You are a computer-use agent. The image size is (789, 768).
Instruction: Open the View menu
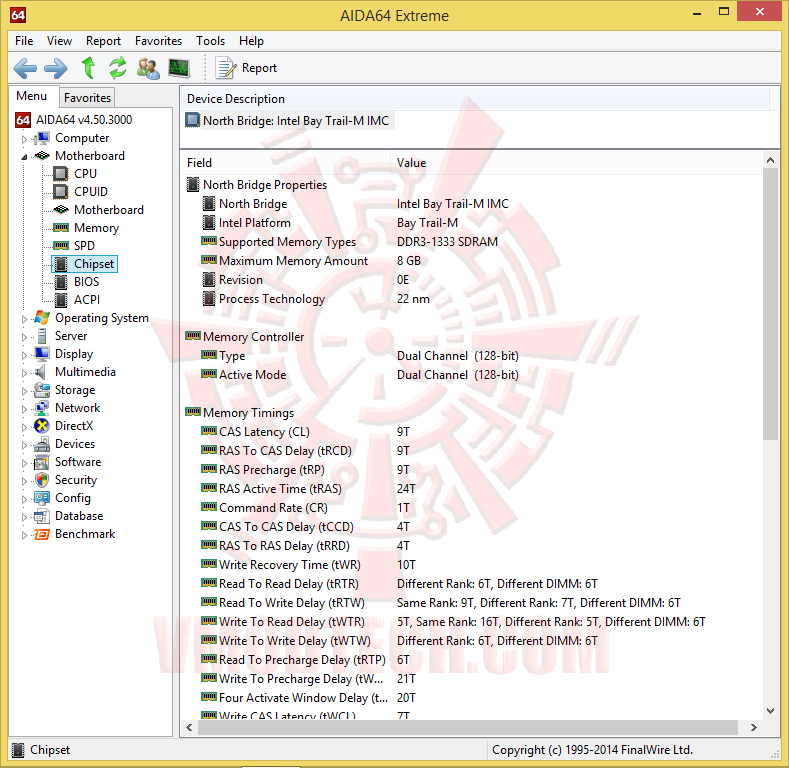[59, 41]
